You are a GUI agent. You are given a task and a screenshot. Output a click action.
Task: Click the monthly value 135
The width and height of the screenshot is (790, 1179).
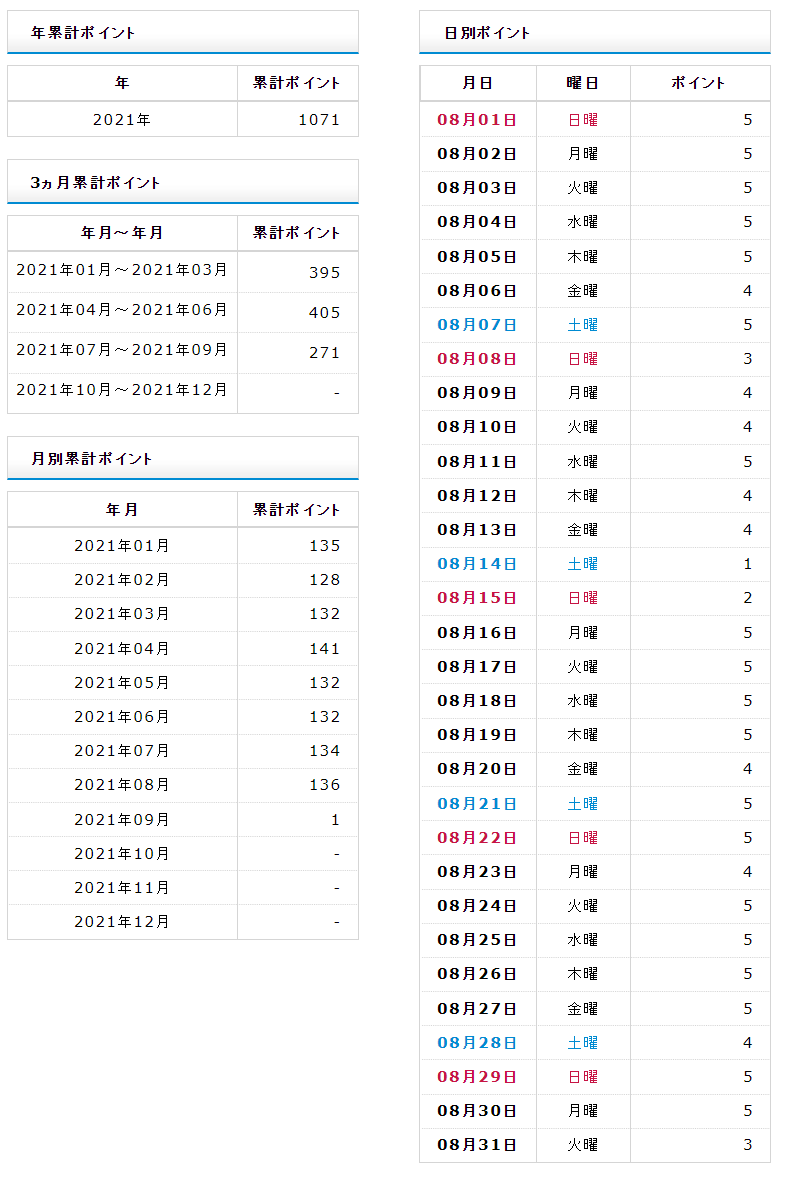(x=325, y=546)
